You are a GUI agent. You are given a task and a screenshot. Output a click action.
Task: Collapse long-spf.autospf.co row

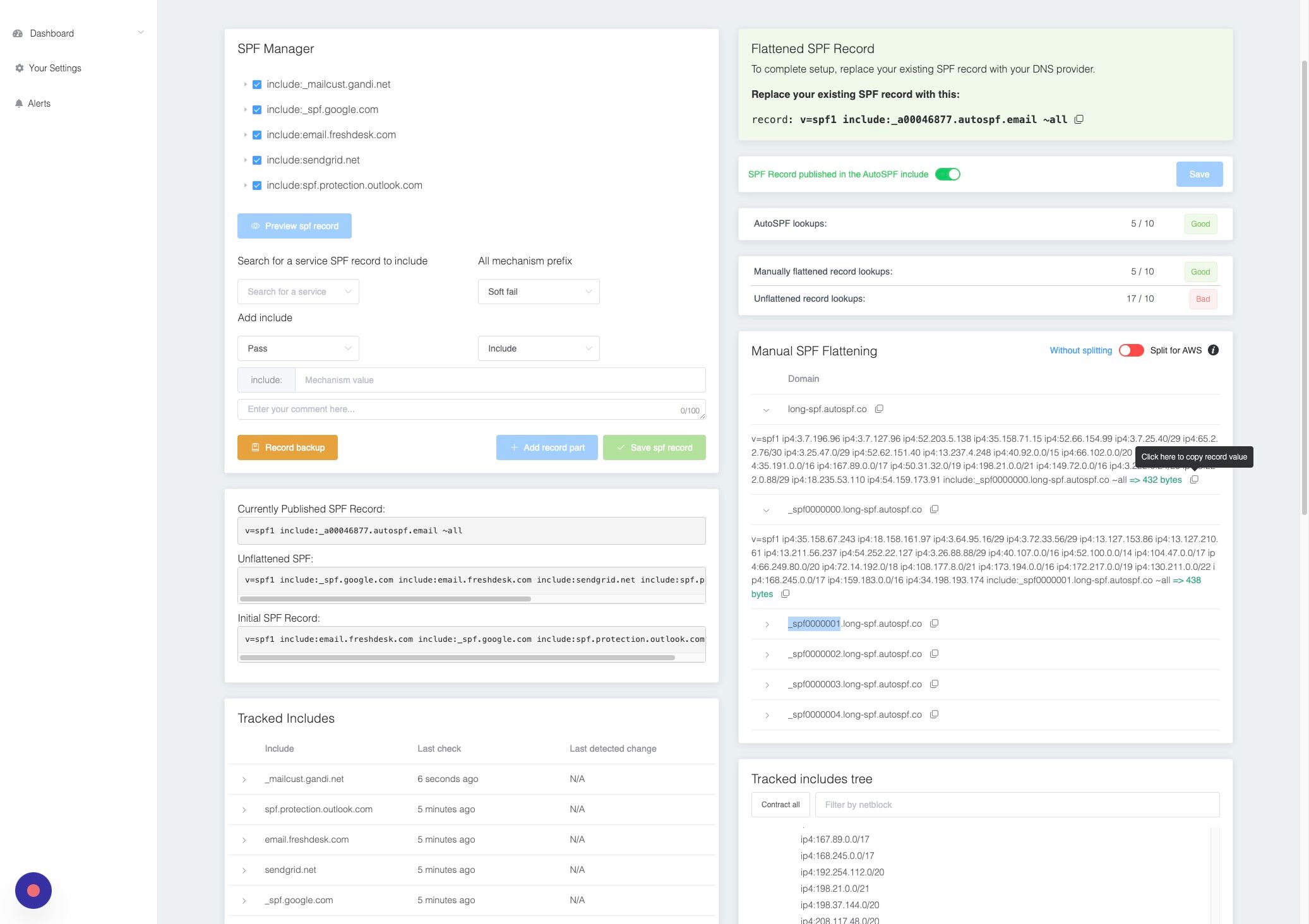coord(766,410)
